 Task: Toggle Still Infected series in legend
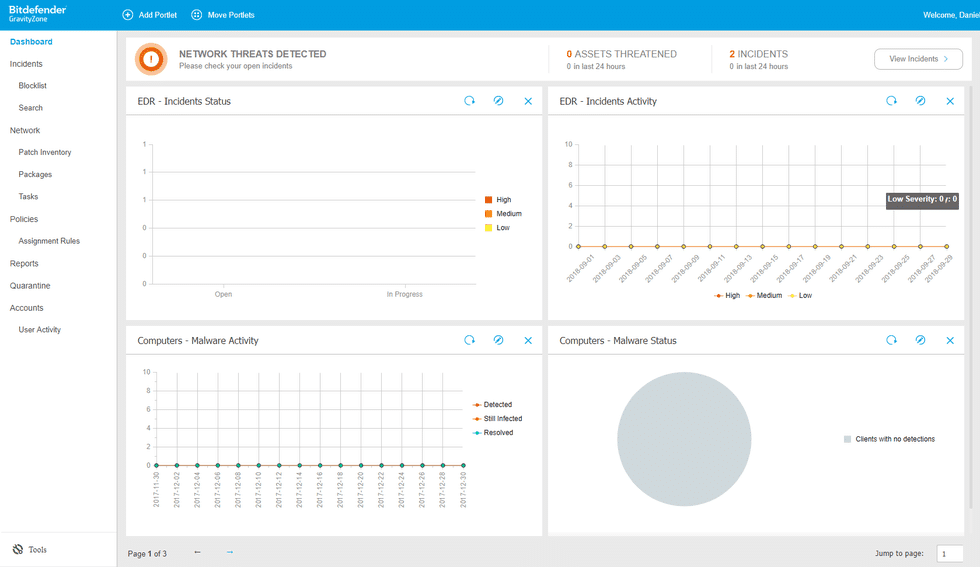tap(498, 419)
